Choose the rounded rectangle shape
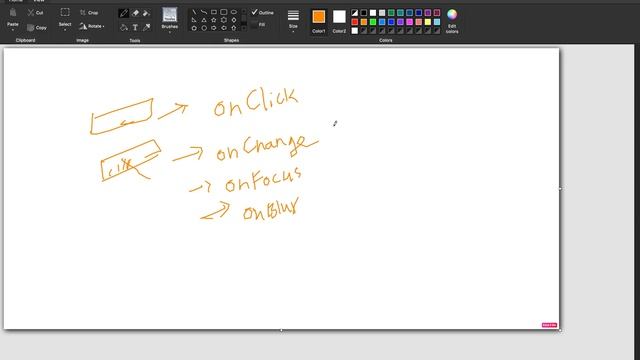The image size is (640, 360). [224, 12]
